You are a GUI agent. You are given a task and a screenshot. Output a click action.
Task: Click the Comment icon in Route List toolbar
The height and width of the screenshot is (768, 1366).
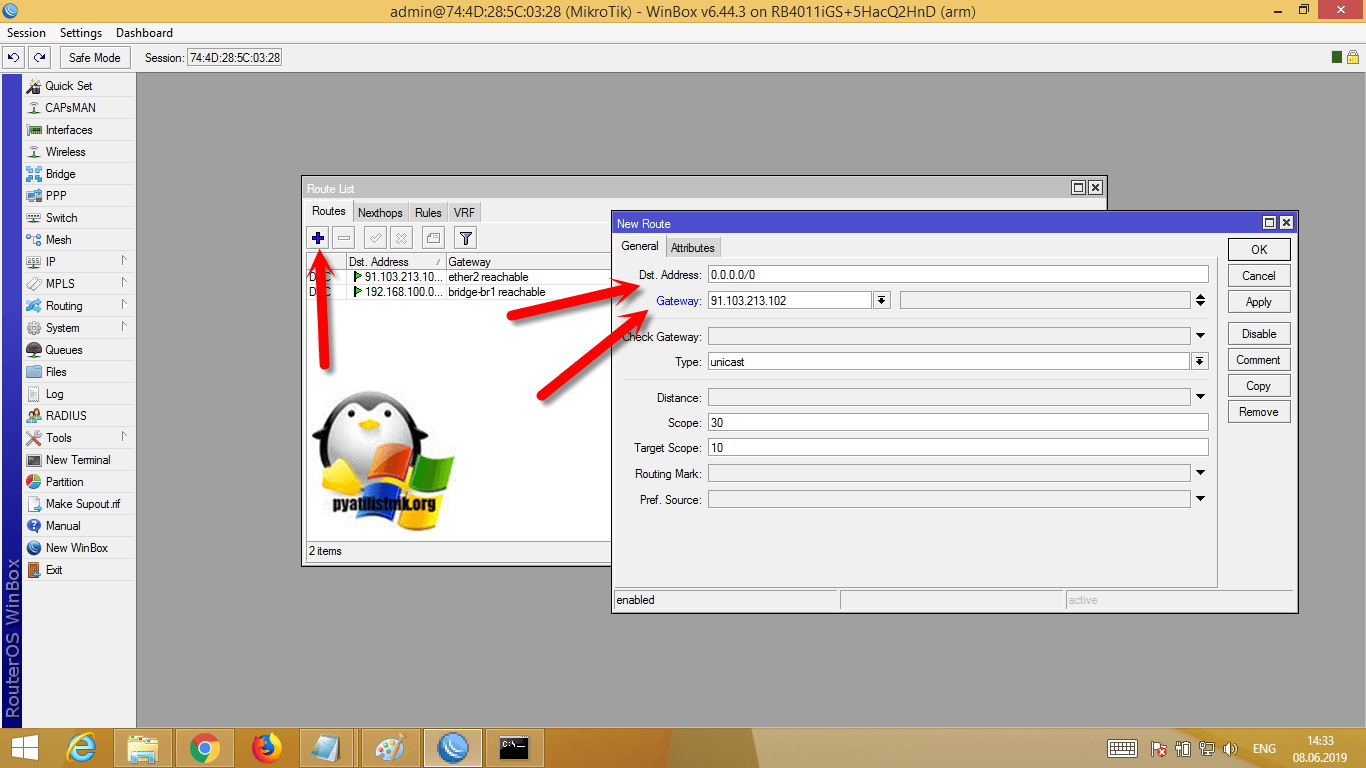click(x=432, y=238)
